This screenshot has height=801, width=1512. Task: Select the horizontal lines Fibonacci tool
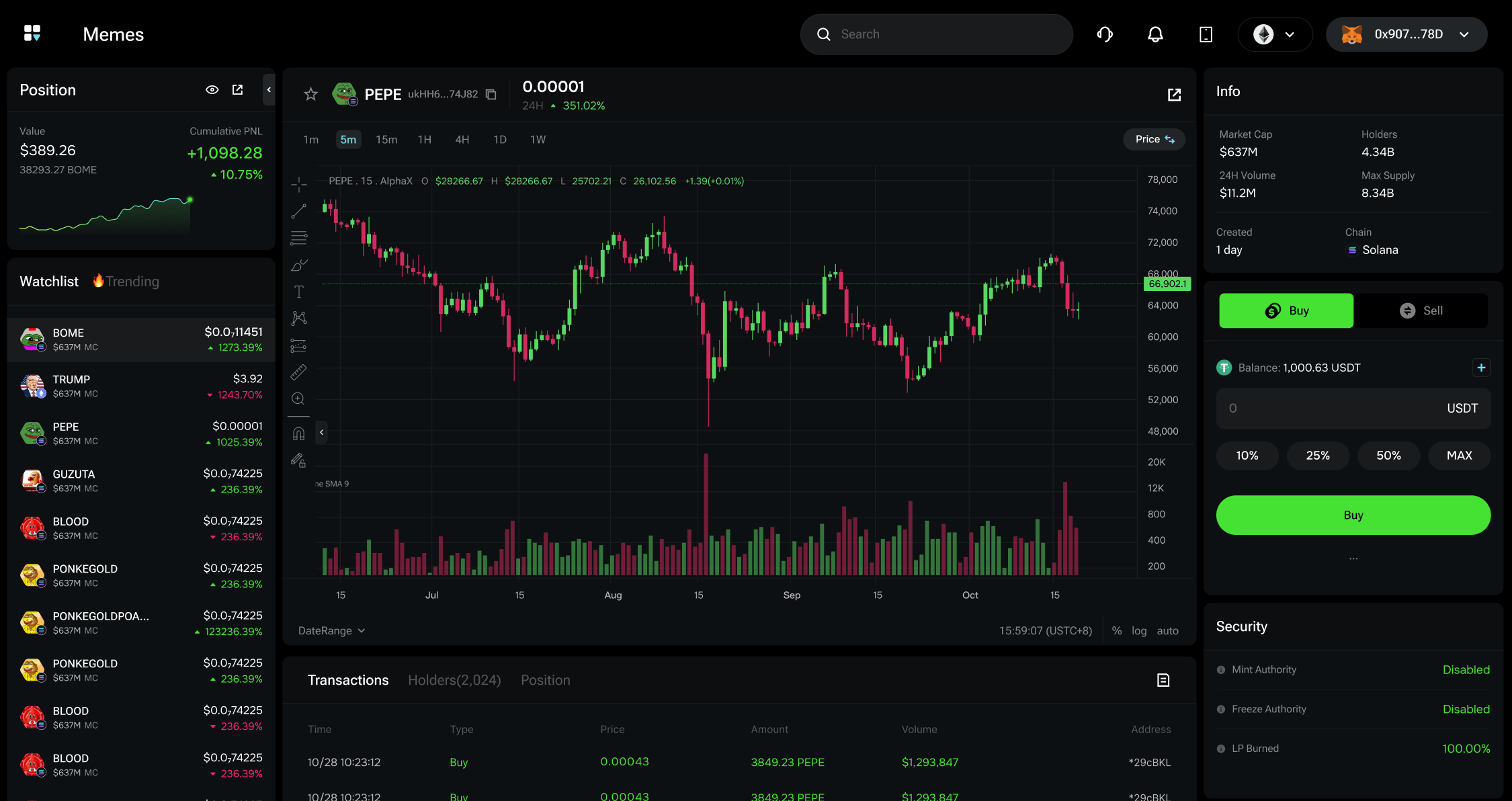tap(299, 238)
